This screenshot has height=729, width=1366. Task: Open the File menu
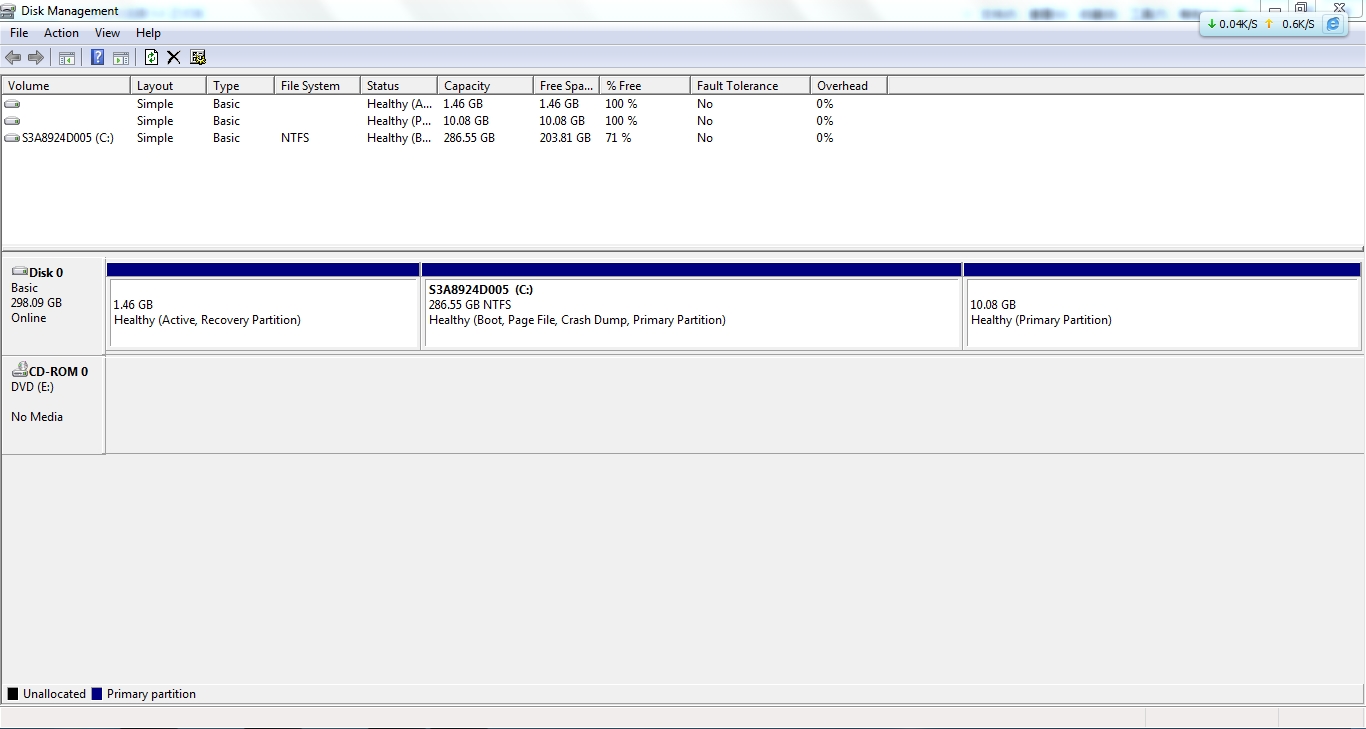[x=19, y=33]
